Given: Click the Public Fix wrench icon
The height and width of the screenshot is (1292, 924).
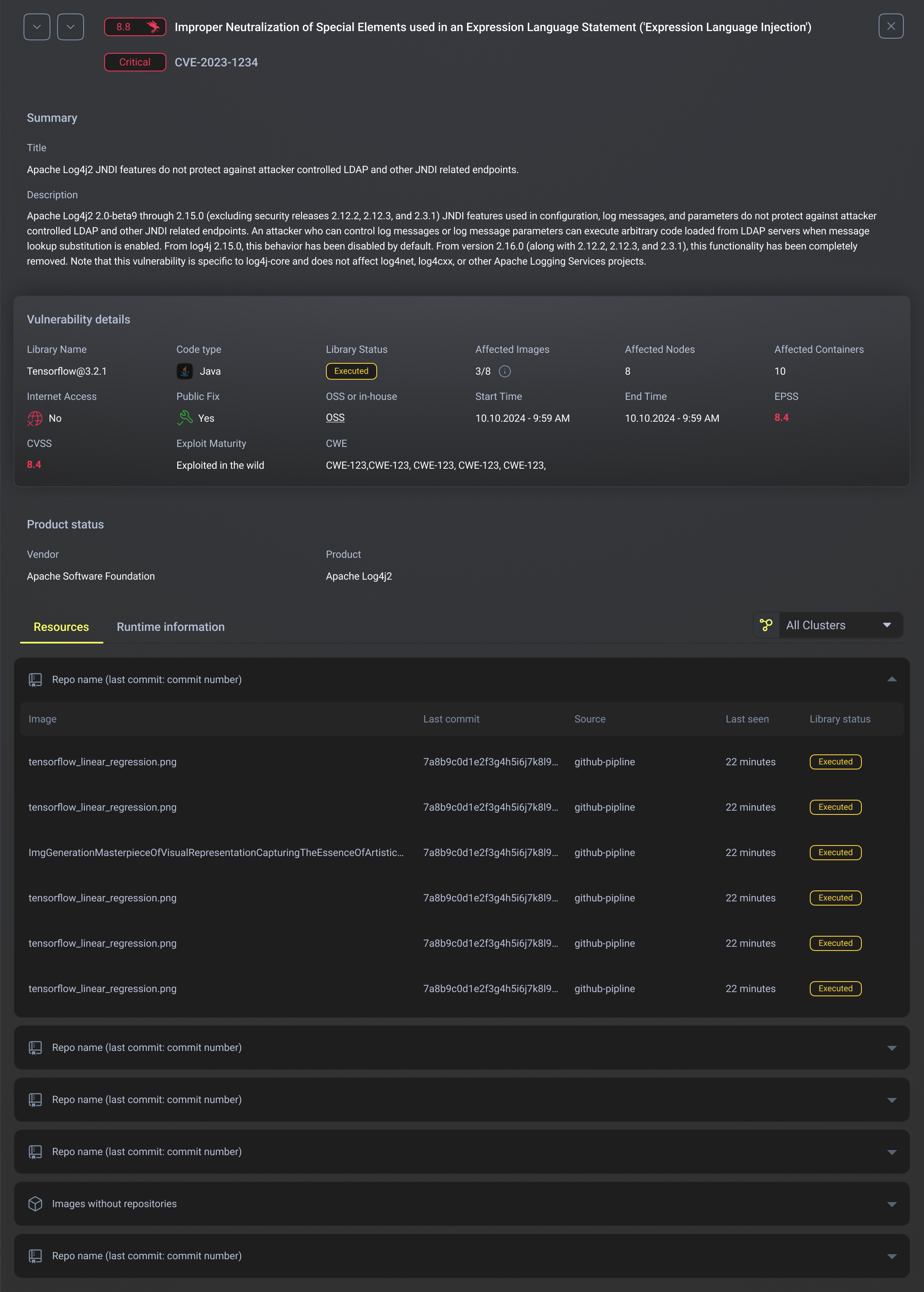Looking at the screenshot, I should click(x=185, y=418).
